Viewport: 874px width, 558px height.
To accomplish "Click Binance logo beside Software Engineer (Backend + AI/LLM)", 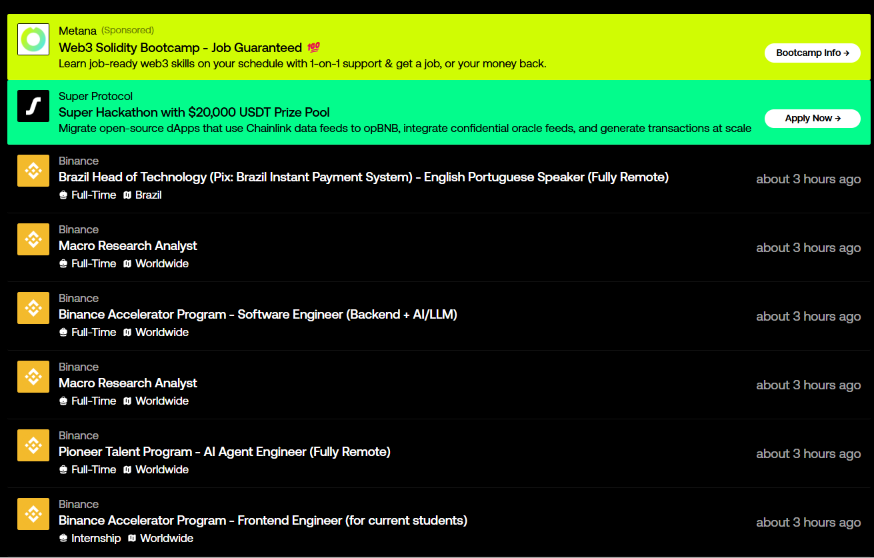I will point(33,308).
